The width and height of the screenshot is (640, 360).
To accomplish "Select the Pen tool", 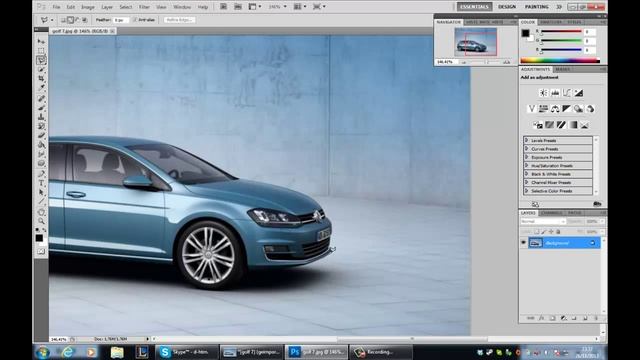I will point(41,174).
